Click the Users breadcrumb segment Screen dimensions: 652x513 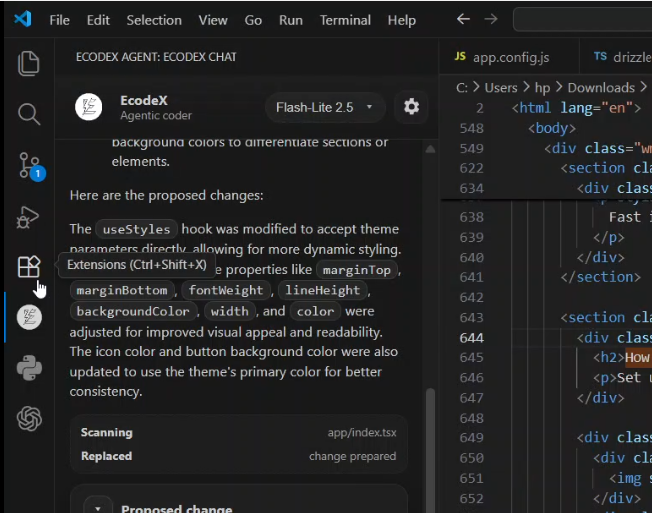click(501, 88)
